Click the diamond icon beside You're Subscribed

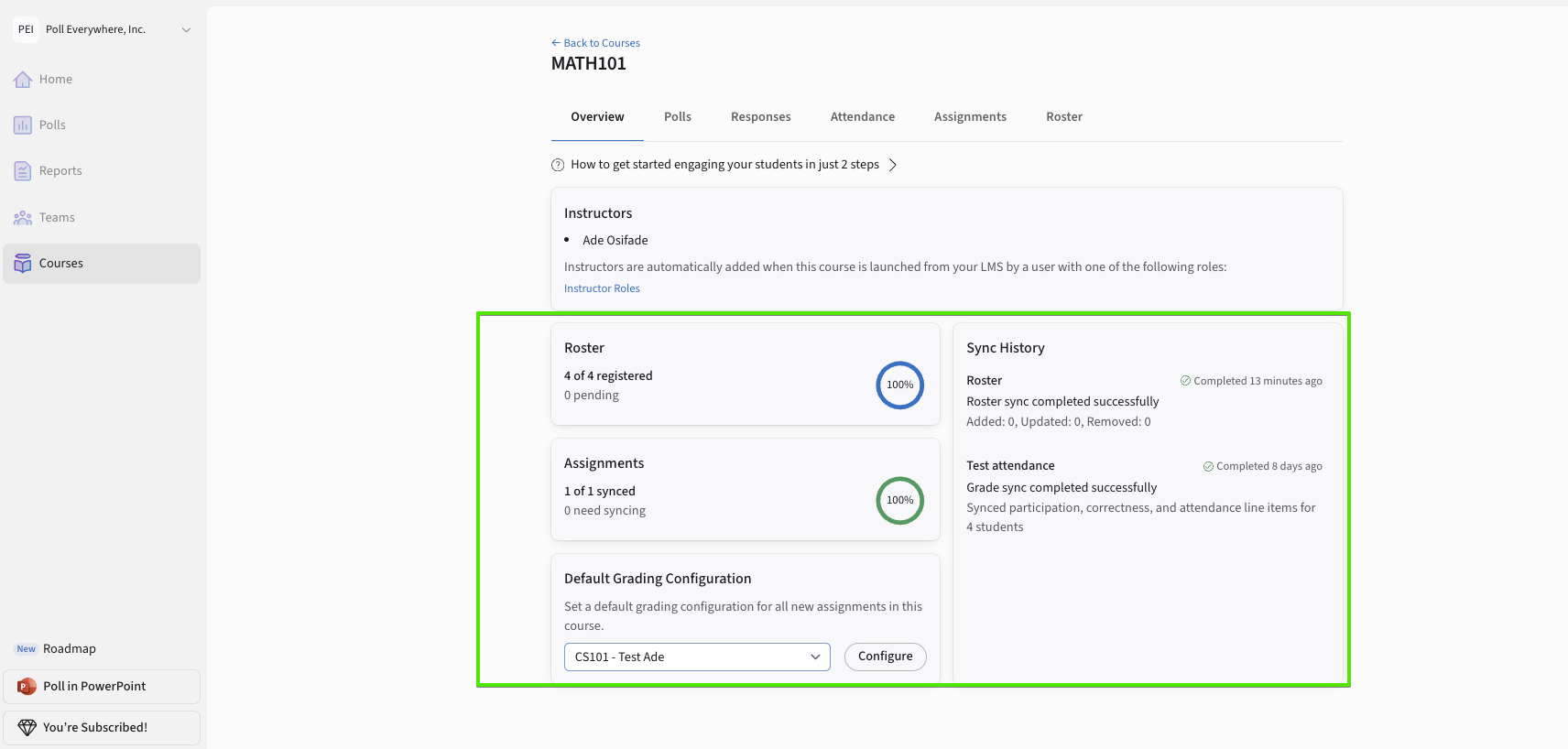point(27,727)
